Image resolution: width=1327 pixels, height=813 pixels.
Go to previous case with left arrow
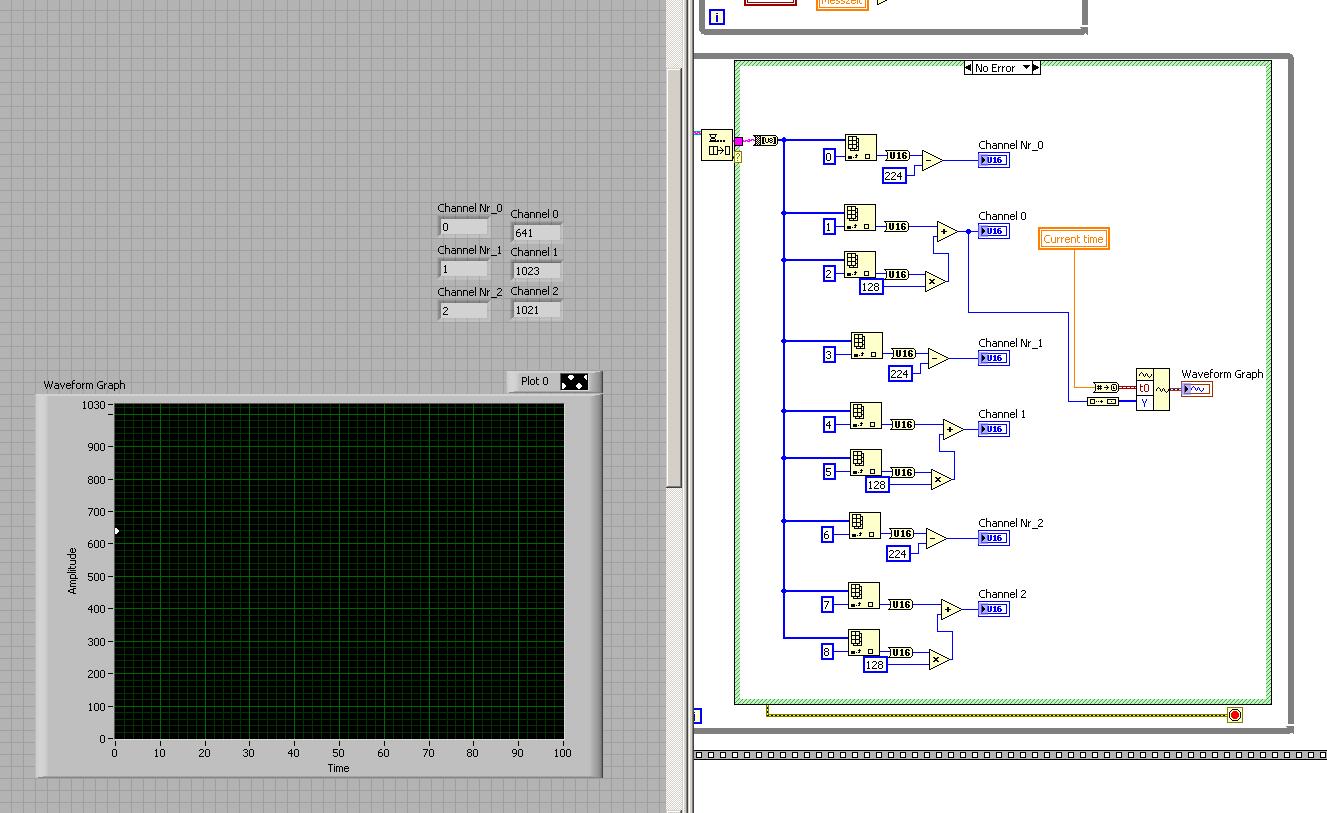[x=969, y=68]
